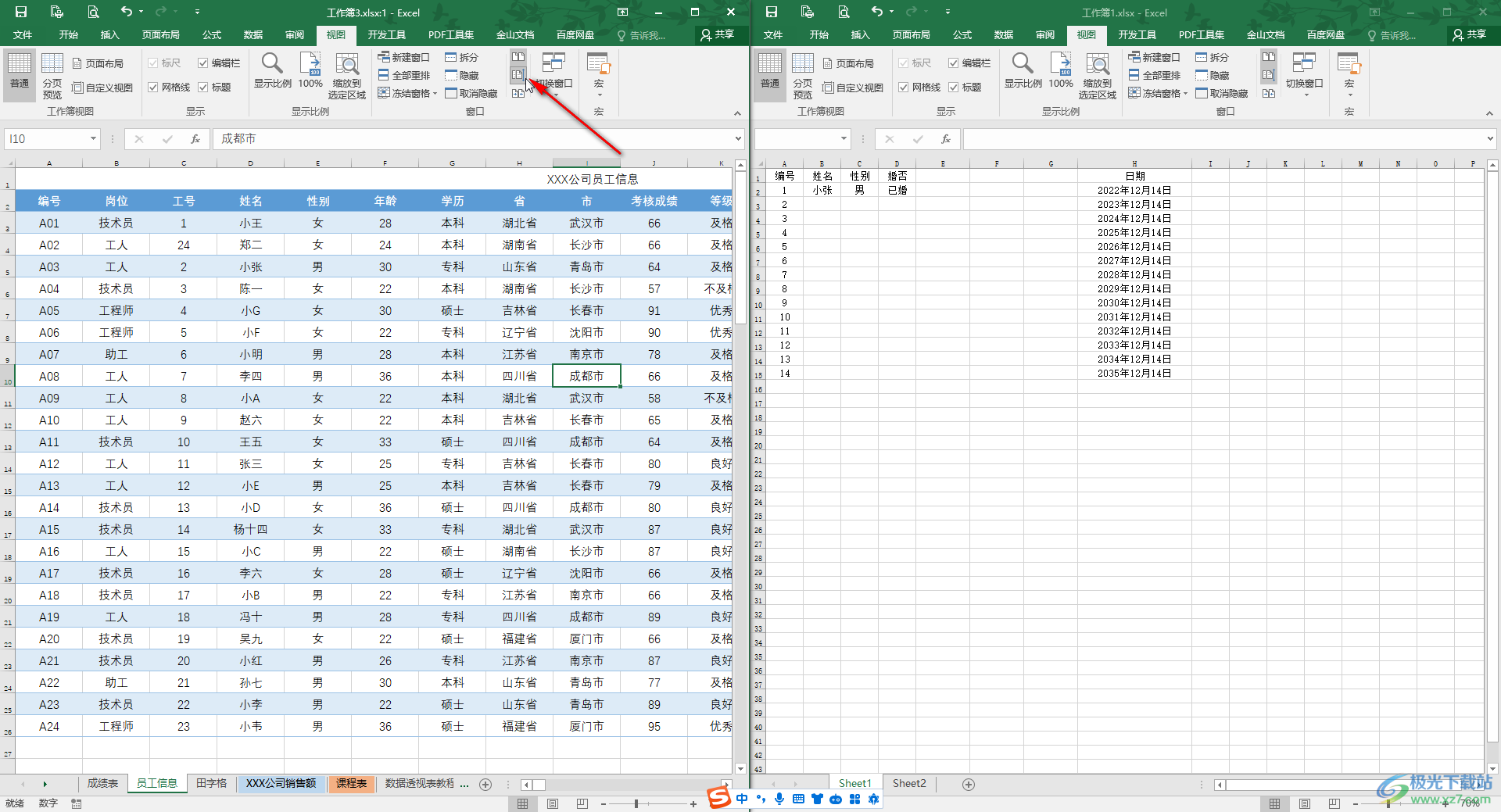The width and height of the screenshot is (1501, 812).
Task: Toggle 标题 checkbox in right window
Action: [x=965, y=88]
